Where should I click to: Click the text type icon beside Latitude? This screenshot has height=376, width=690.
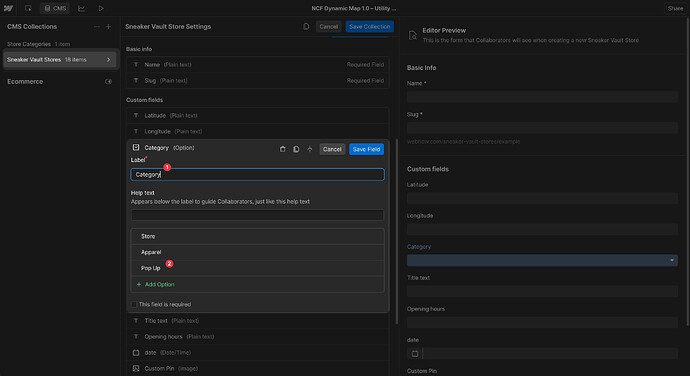136,115
